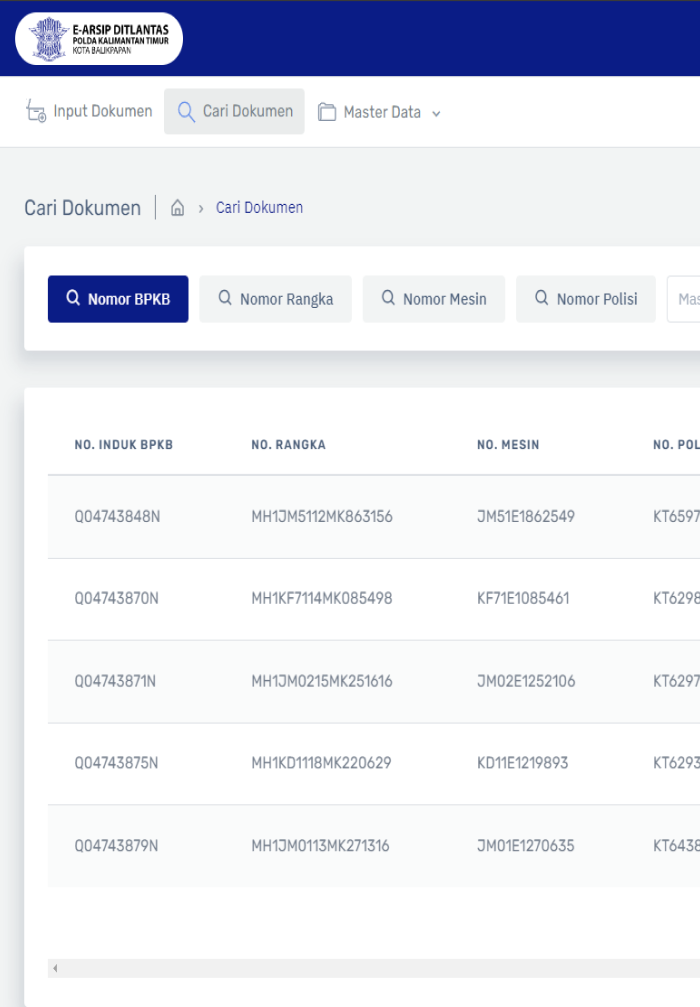Viewport: 700px width, 1007px height.
Task: Click the NO. MESIN column header
Action: tap(508, 445)
